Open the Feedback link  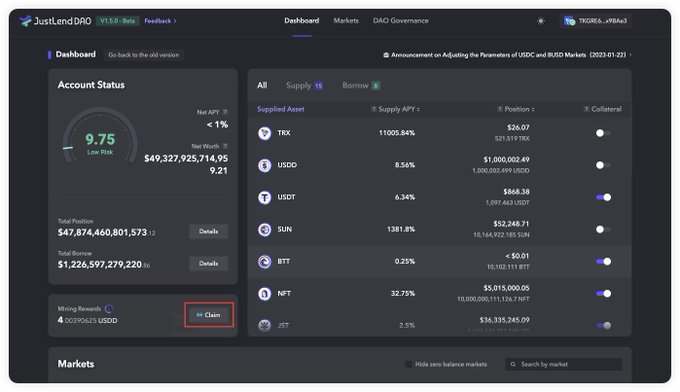click(x=160, y=21)
